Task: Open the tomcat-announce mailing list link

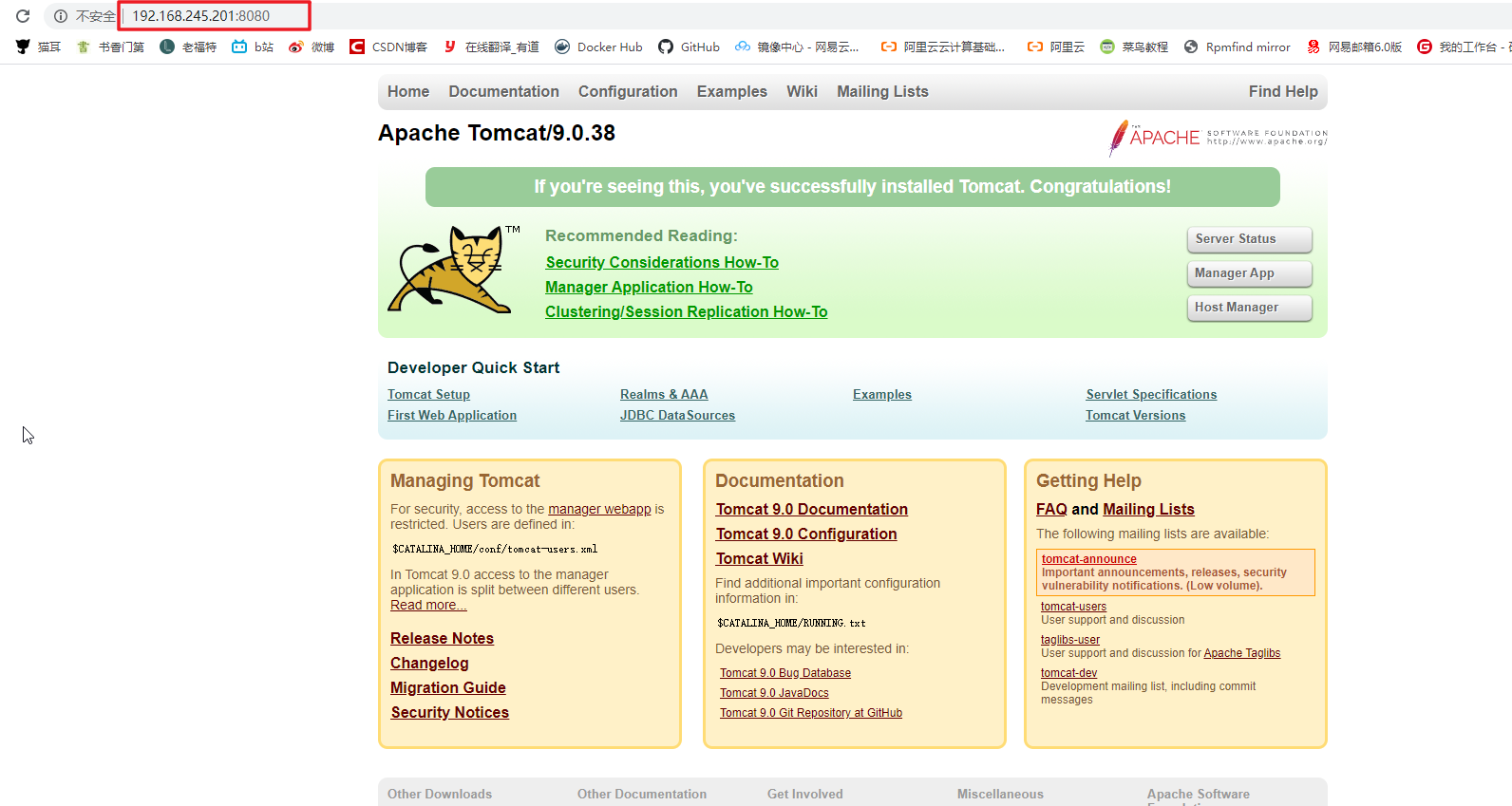Action: (x=1088, y=559)
